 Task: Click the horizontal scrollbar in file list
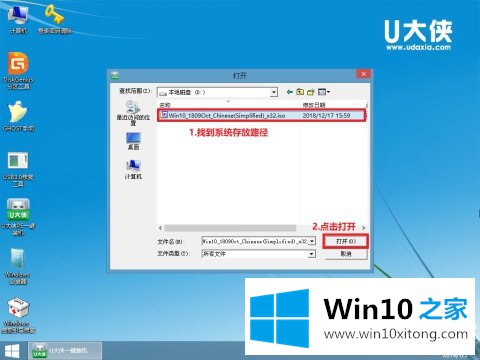tap(230, 228)
